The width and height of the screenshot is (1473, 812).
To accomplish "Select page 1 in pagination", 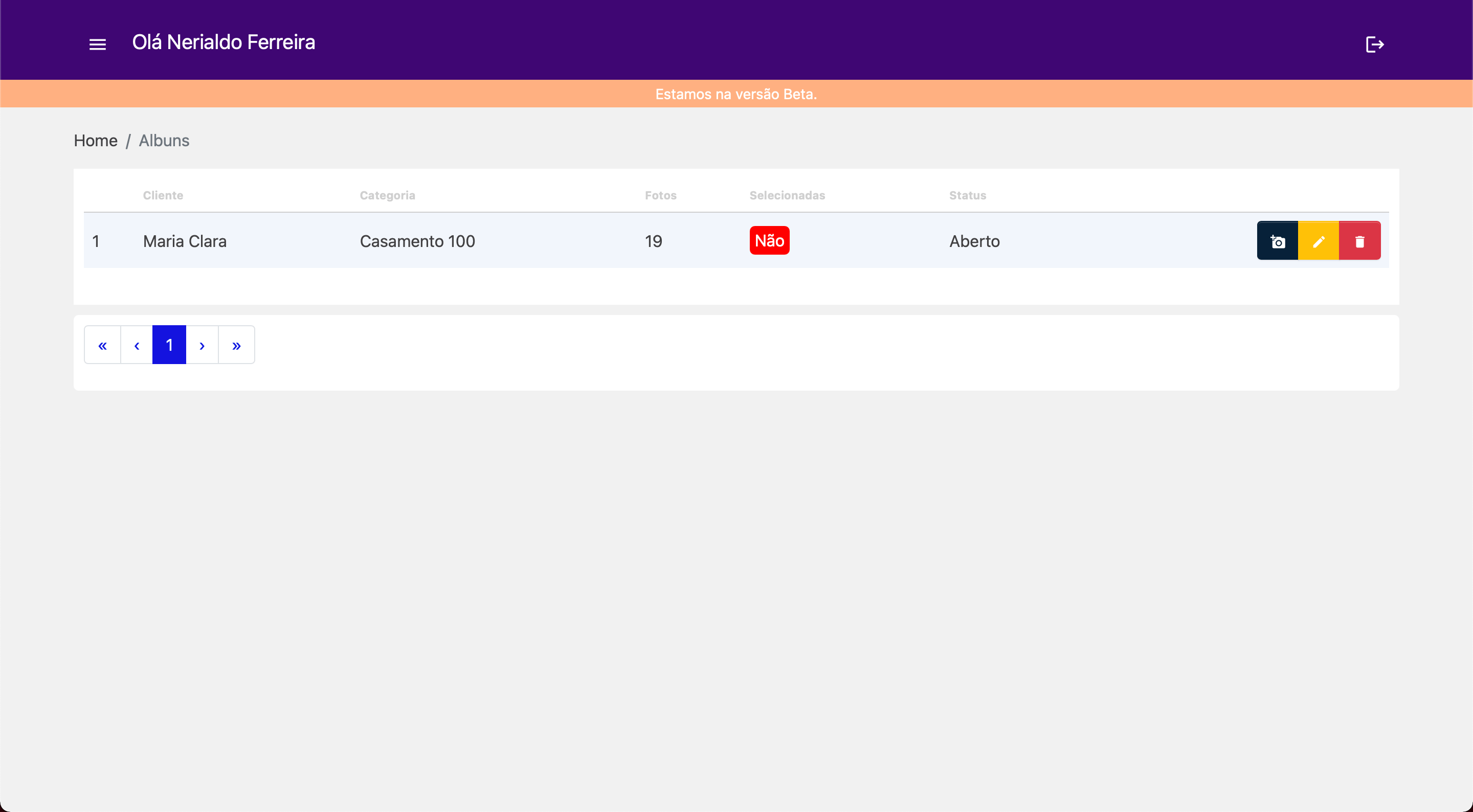I will click(169, 345).
